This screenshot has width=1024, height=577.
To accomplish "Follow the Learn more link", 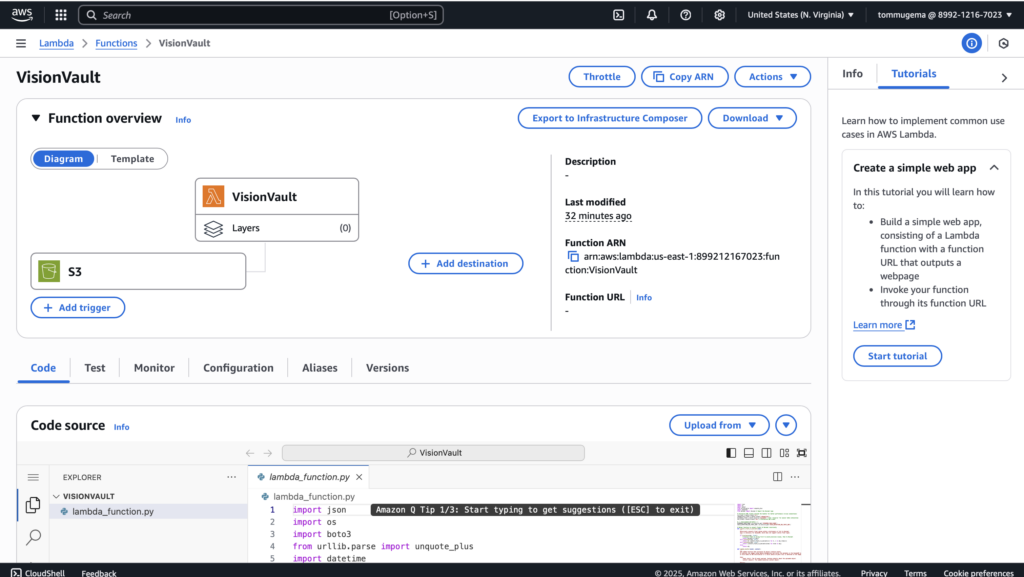I will (x=883, y=325).
